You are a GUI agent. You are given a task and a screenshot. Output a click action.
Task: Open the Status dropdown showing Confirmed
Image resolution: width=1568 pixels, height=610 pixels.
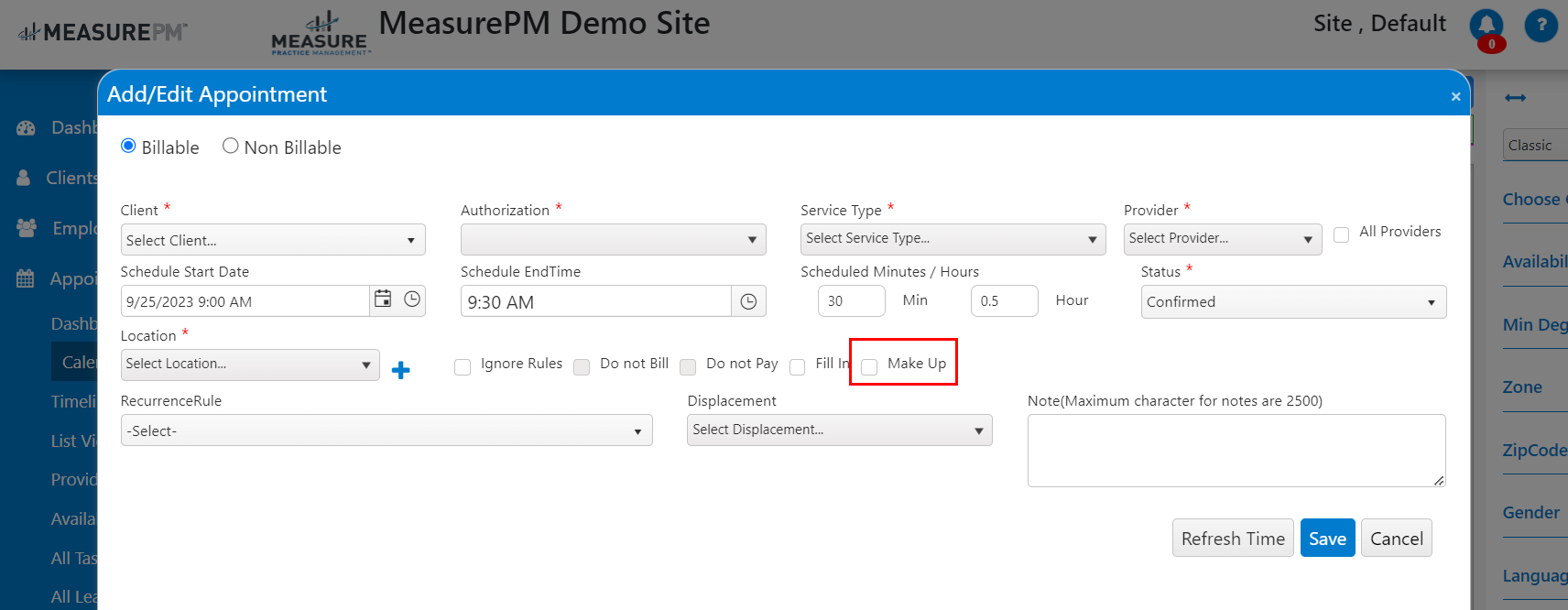click(1293, 302)
